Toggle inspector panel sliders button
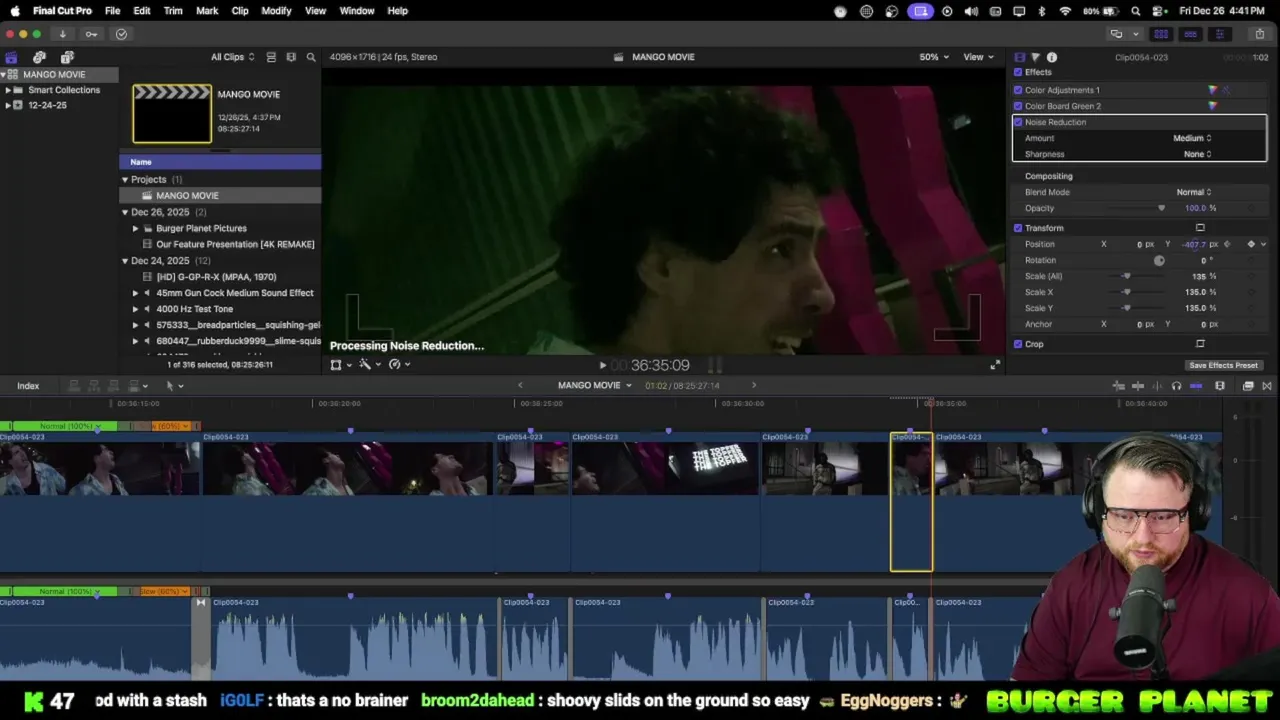Viewport: 1280px width, 720px height. pos(1219,34)
